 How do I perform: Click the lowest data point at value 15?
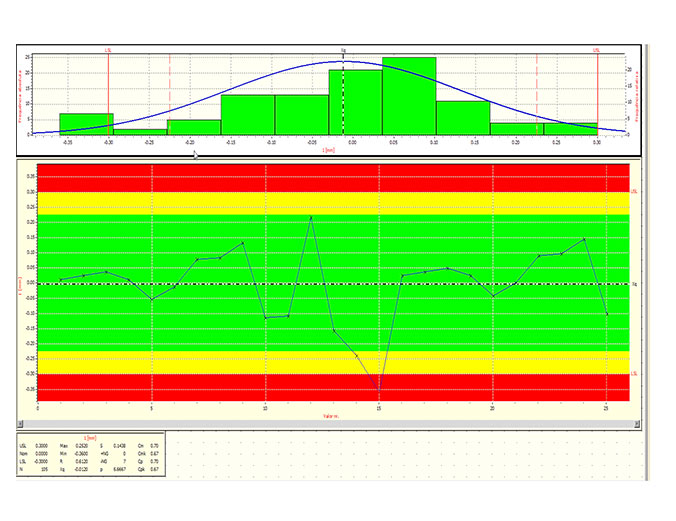pos(379,390)
